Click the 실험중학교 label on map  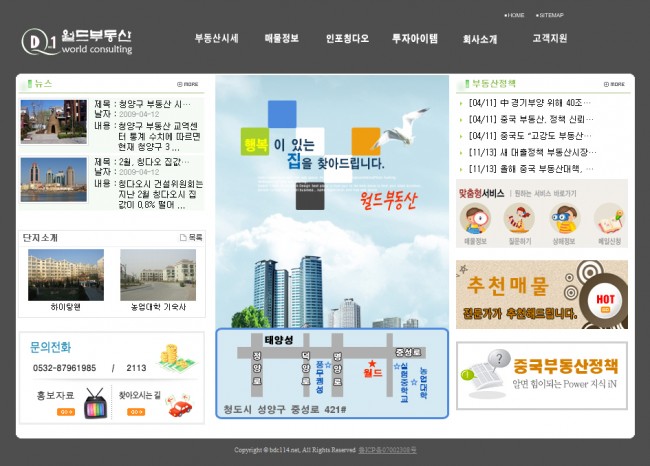pyautogui.click(x=404, y=382)
